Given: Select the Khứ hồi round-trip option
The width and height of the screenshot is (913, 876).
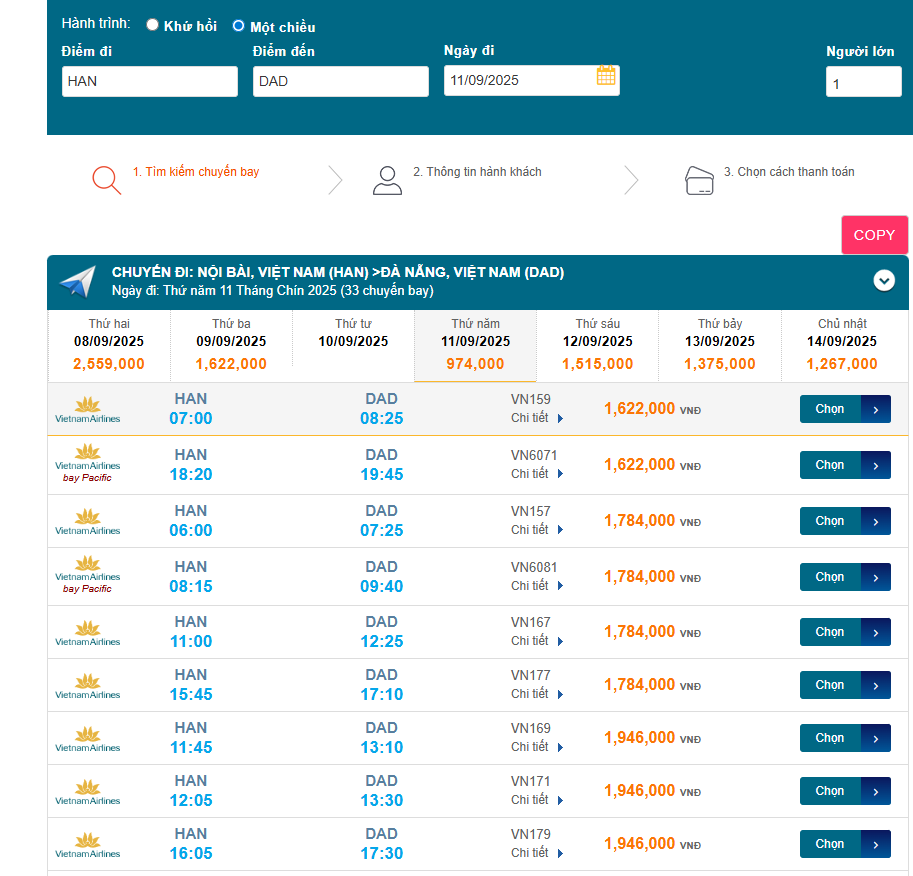Looking at the screenshot, I should pyautogui.click(x=153, y=25).
